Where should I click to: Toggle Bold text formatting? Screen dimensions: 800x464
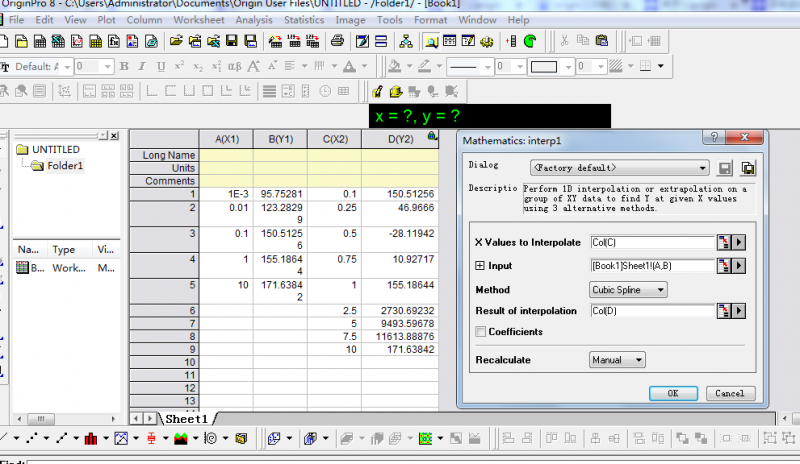click(x=125, y=67)
